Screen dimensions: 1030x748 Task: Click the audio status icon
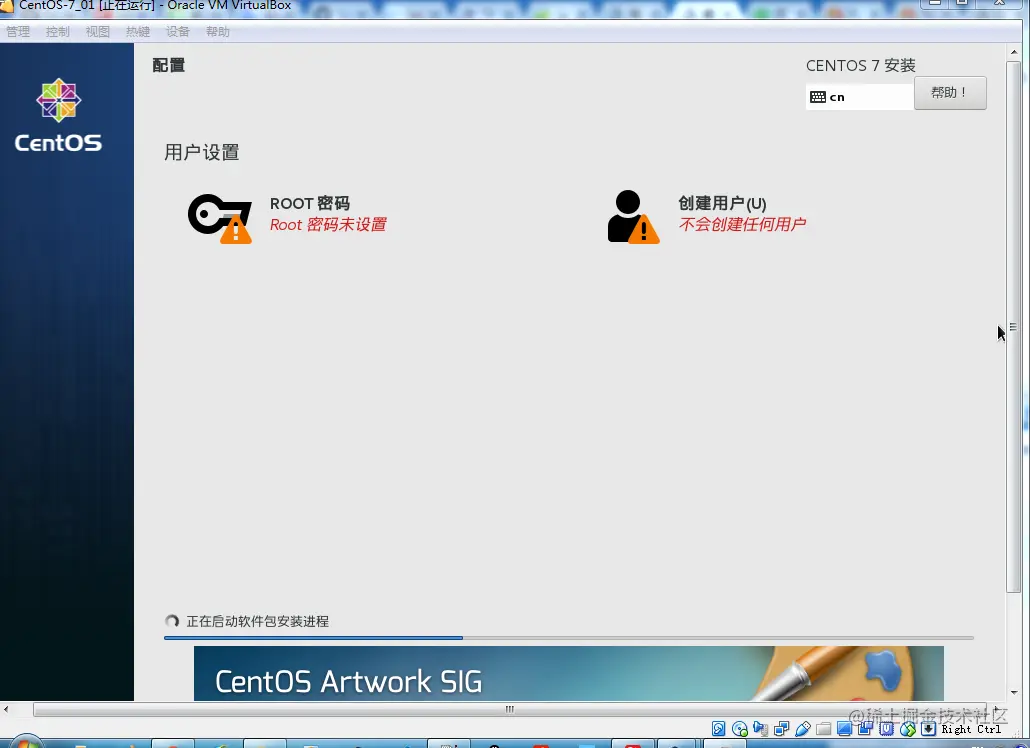point(761,728)
